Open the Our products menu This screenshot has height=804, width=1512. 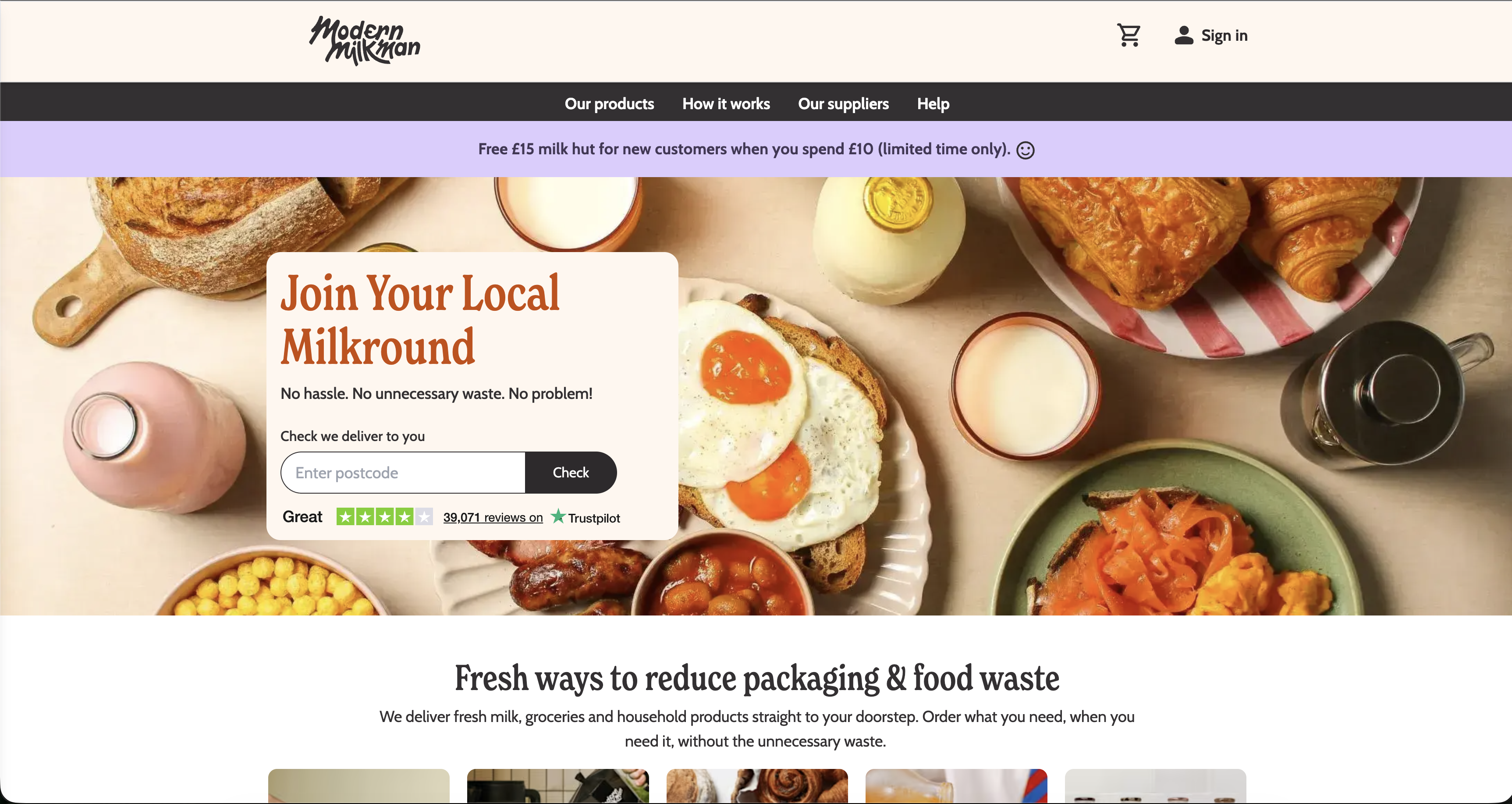pos(609,103)
